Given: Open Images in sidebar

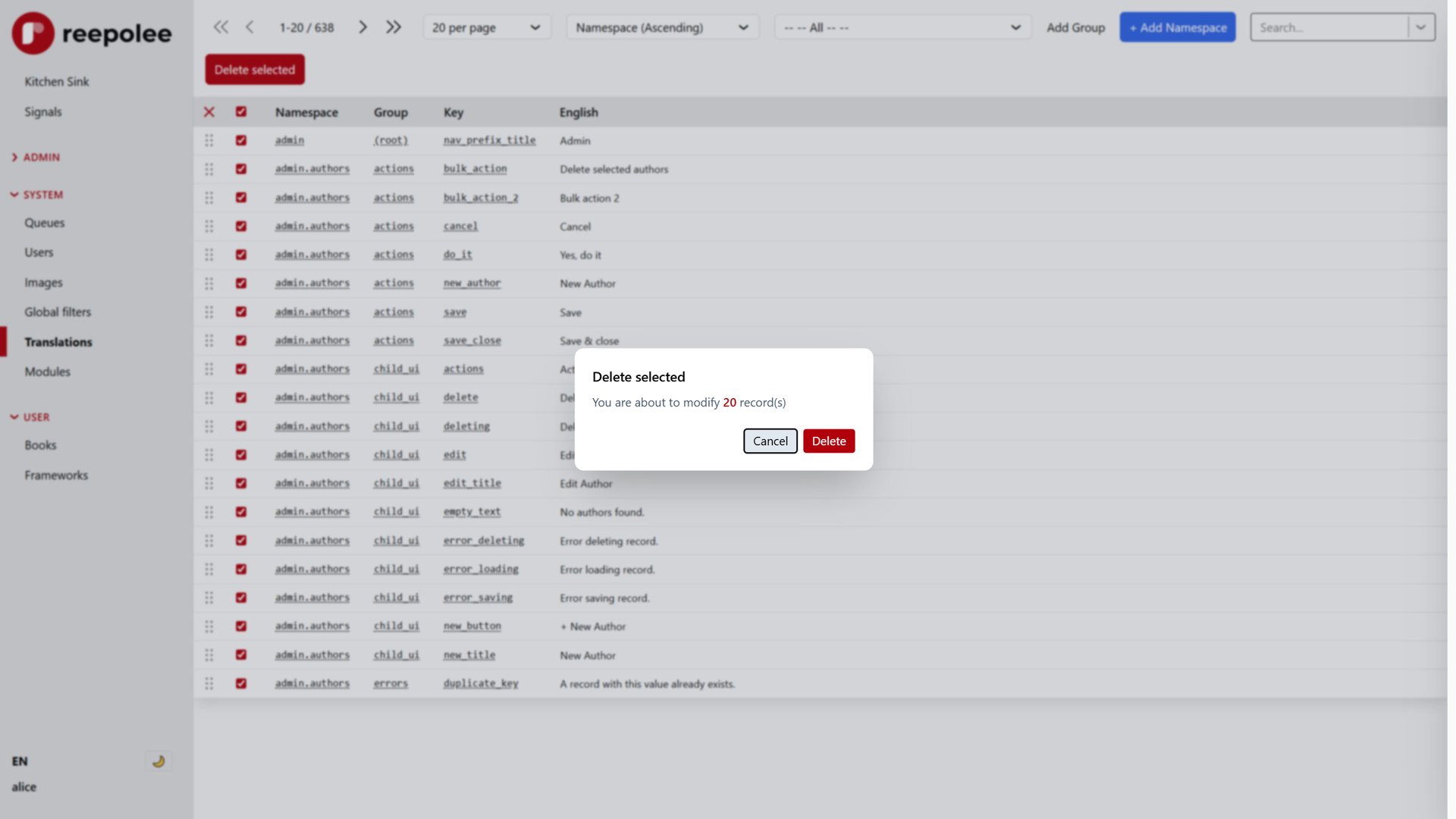Looking at the screenshot, I should [x=43, y=282].
